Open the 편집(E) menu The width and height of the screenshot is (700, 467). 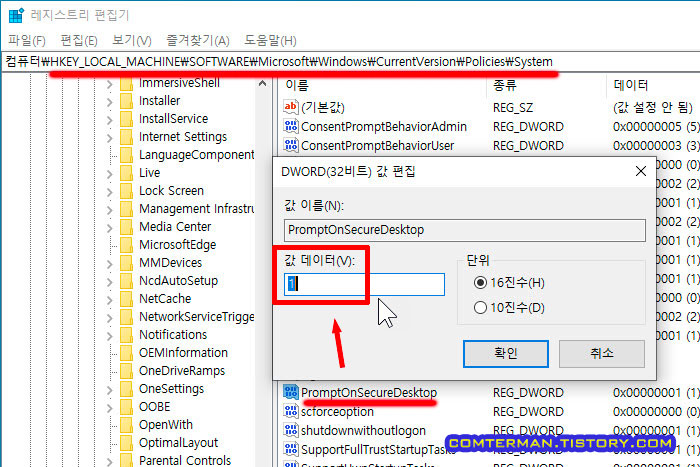click(x=79, y=41)
